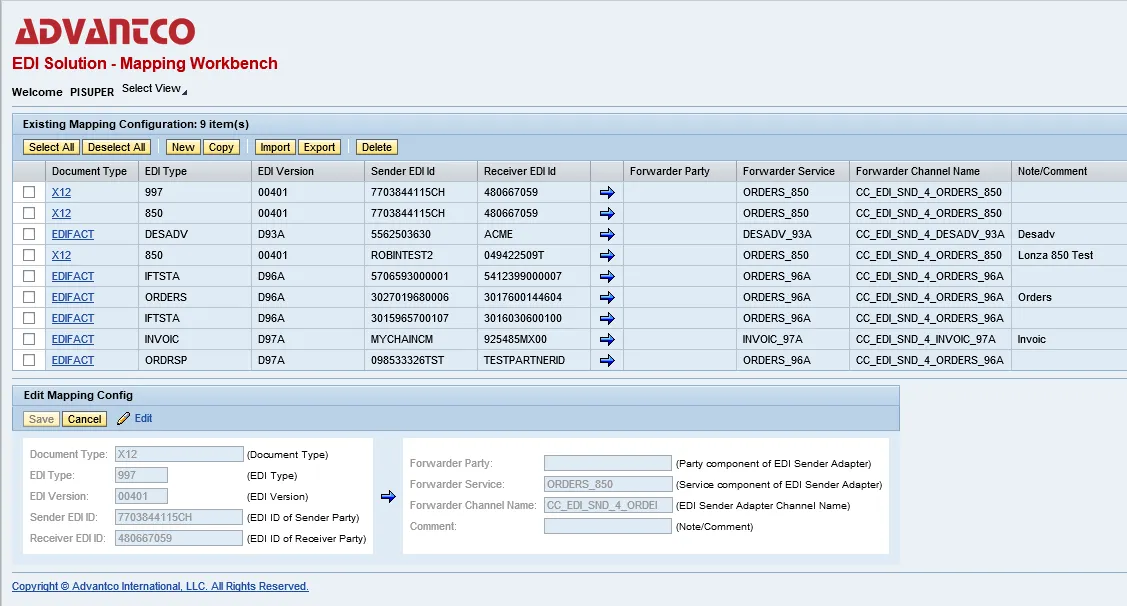1127x606 pixels.
Task: Click the blue arrow in the ORDRSP row
Action: pyautogui.click(x=607, y=360)
